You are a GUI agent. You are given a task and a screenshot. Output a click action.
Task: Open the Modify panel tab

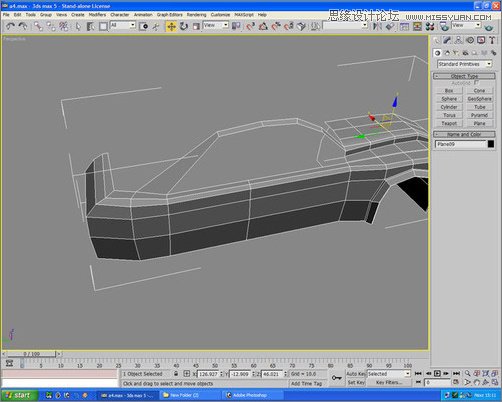[x=447, y=41]
